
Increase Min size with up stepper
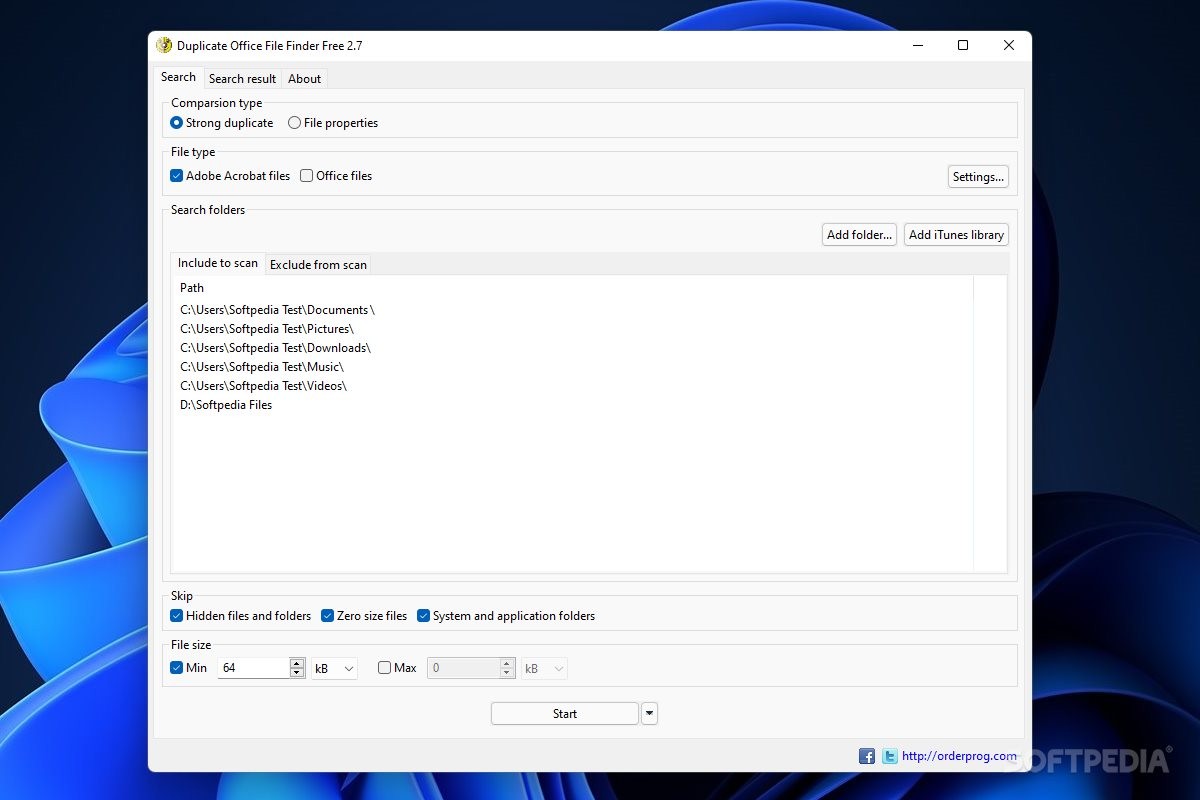coord(297,663)
